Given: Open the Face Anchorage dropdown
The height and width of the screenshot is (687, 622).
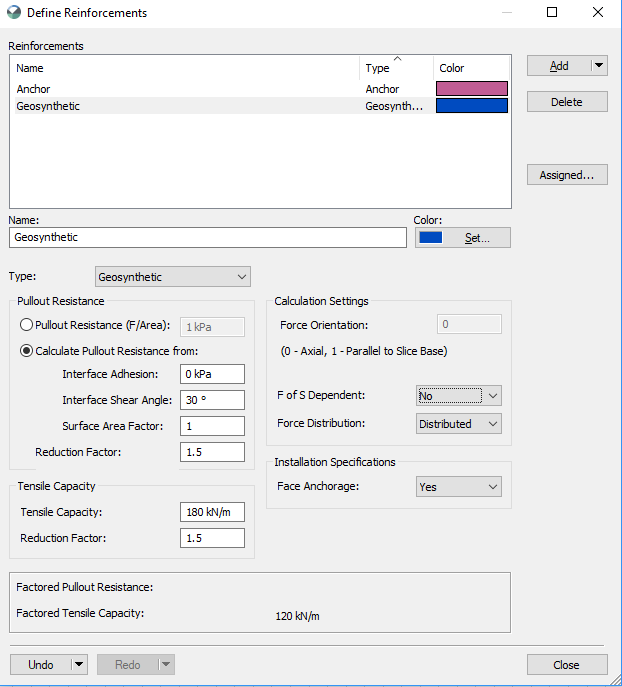Looking at the screenshot, I should pos(459,487).
